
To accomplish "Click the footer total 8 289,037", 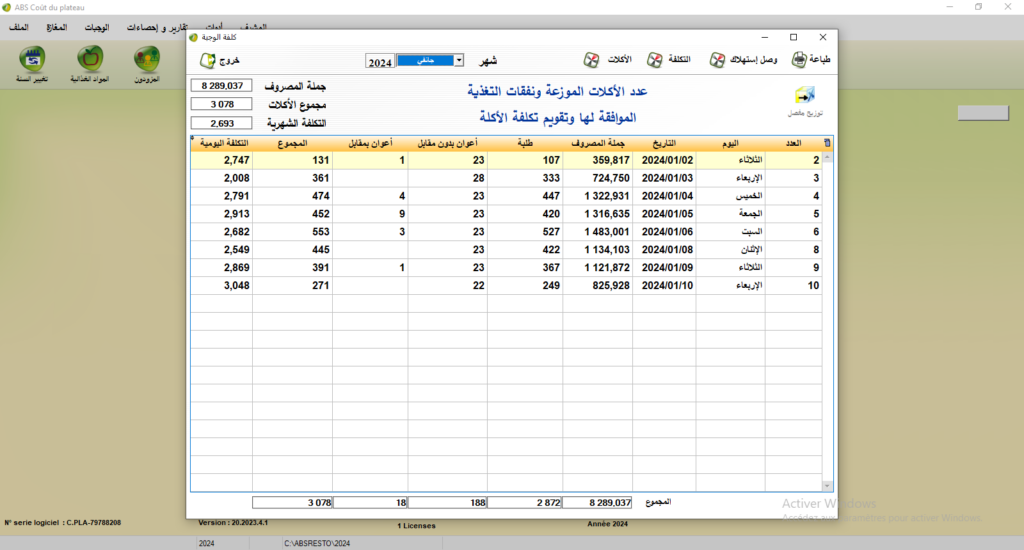I will pyautogui.click(x=598, y=502).
